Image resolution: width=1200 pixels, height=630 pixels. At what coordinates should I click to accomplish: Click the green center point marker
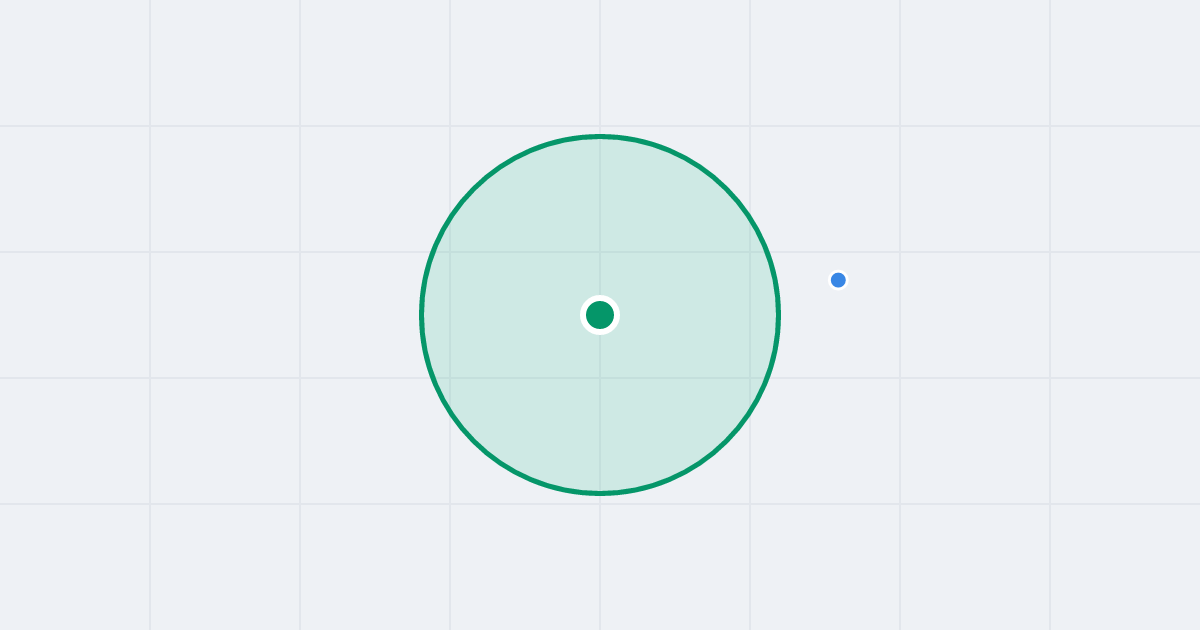[600, 315]
